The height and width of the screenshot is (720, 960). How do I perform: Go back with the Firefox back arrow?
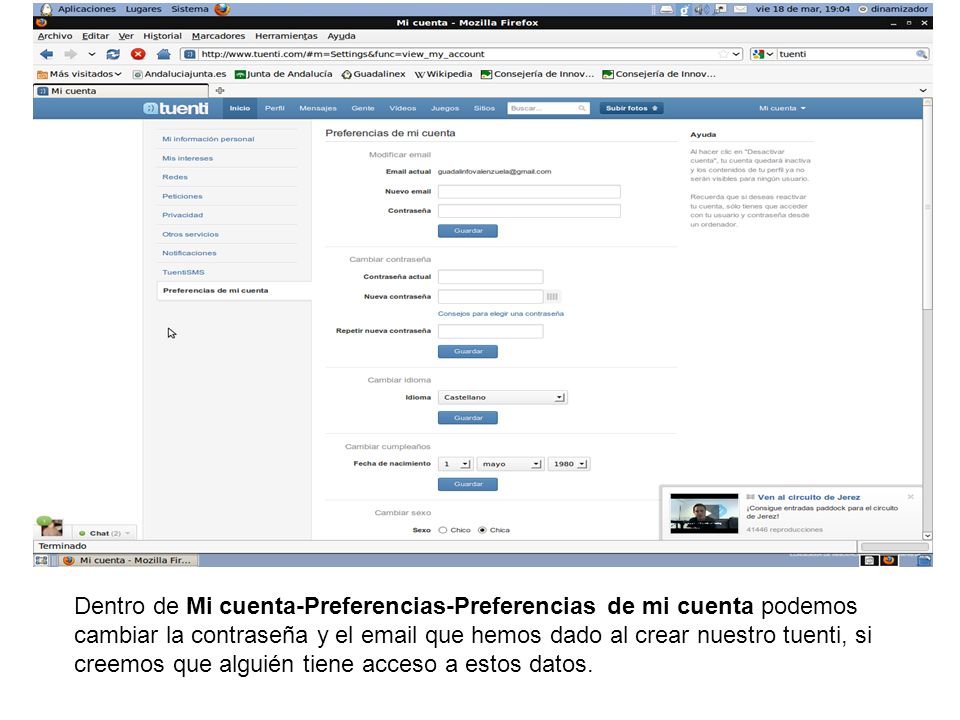pyautogui.click(x=47, y=54)
